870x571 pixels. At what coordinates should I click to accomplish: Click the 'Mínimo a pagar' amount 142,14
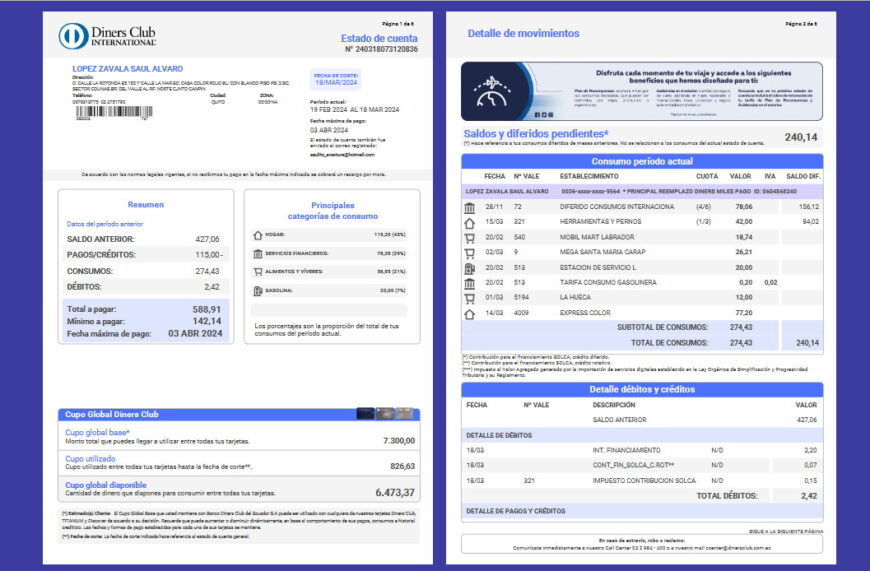(x=206, y=321)
